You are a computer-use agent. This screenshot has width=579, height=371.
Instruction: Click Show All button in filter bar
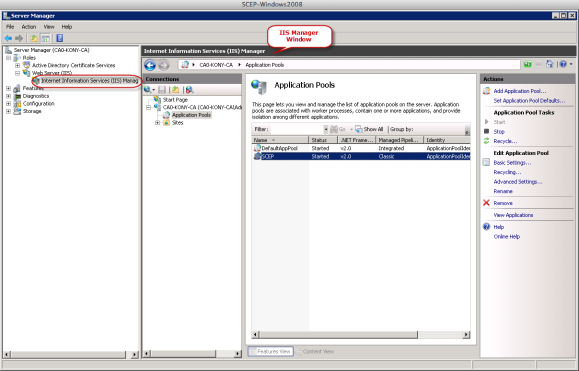[x=369, y=129]
